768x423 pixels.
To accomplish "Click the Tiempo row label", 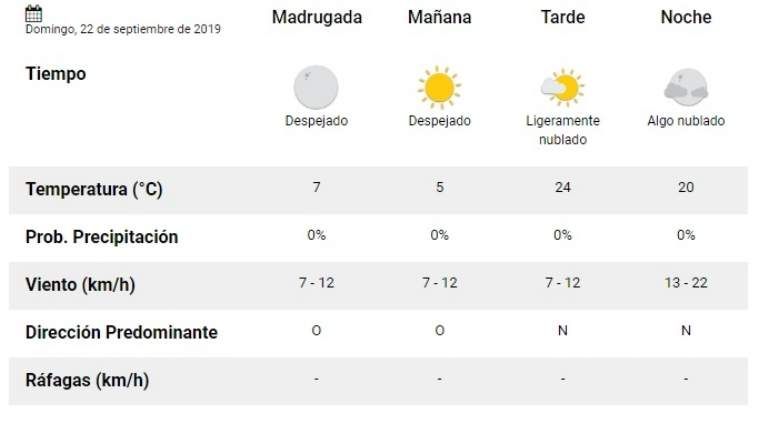I will pyautogui.click(x=55, y=74).
